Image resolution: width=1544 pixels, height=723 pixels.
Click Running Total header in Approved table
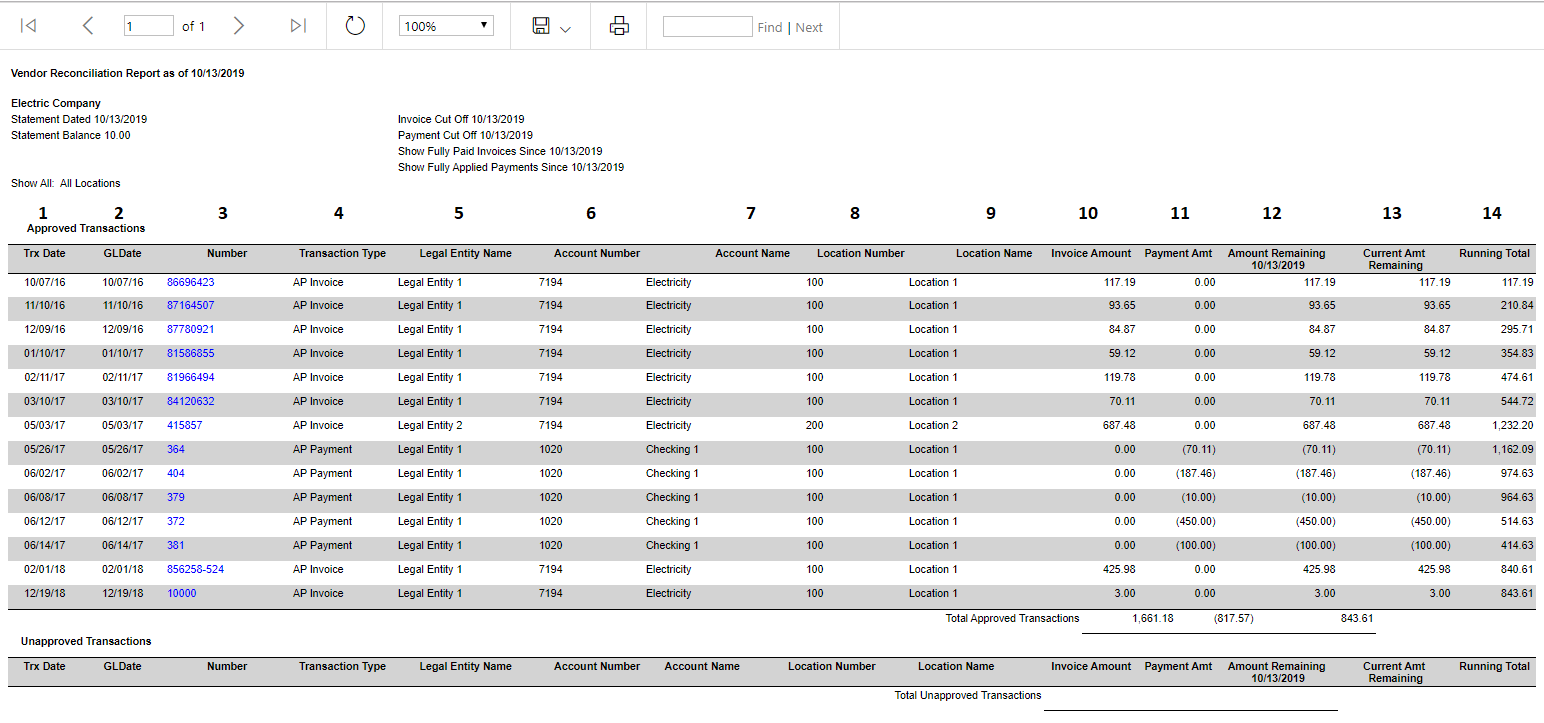coord(1494,254)
